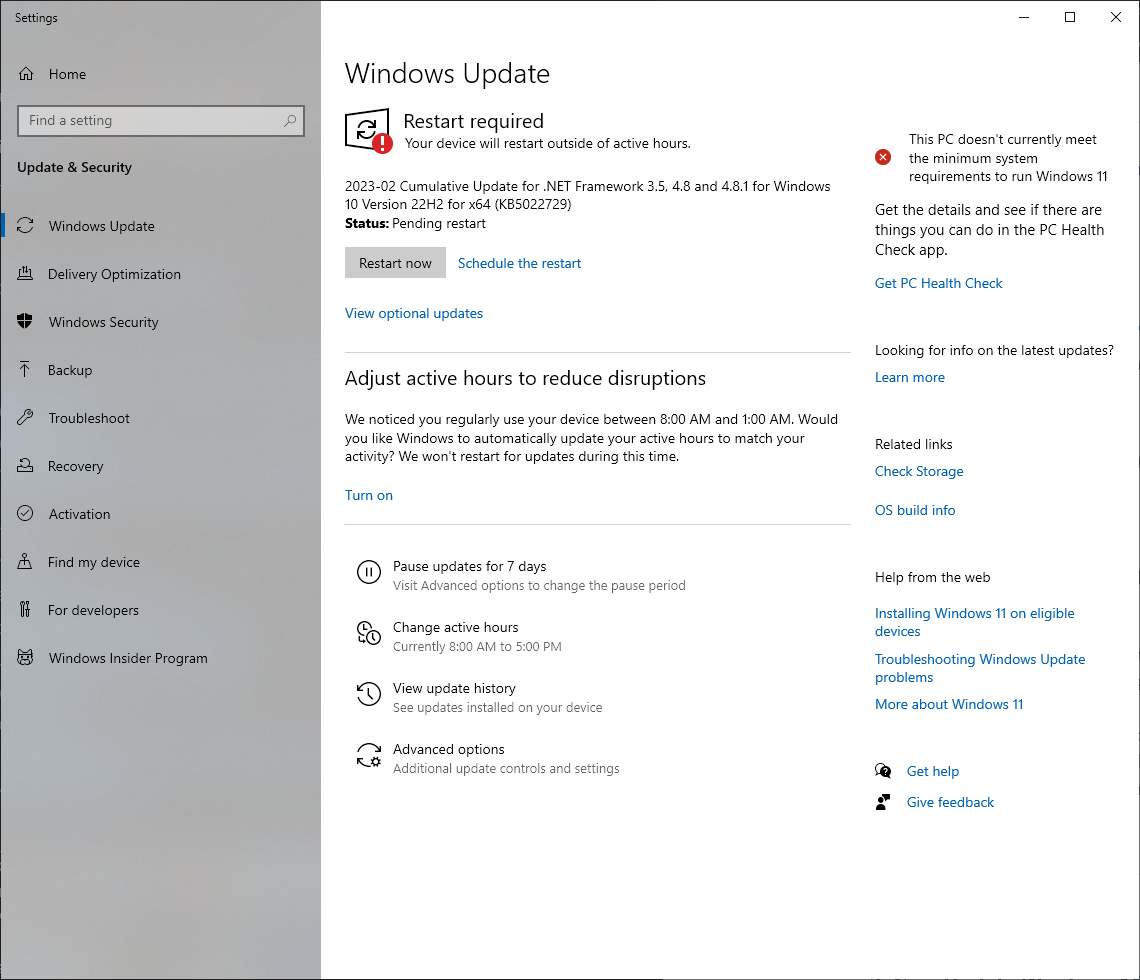Click the Delivery Optimization icon
Viewport: 1140px width, 980px height.
pos(25,273)
